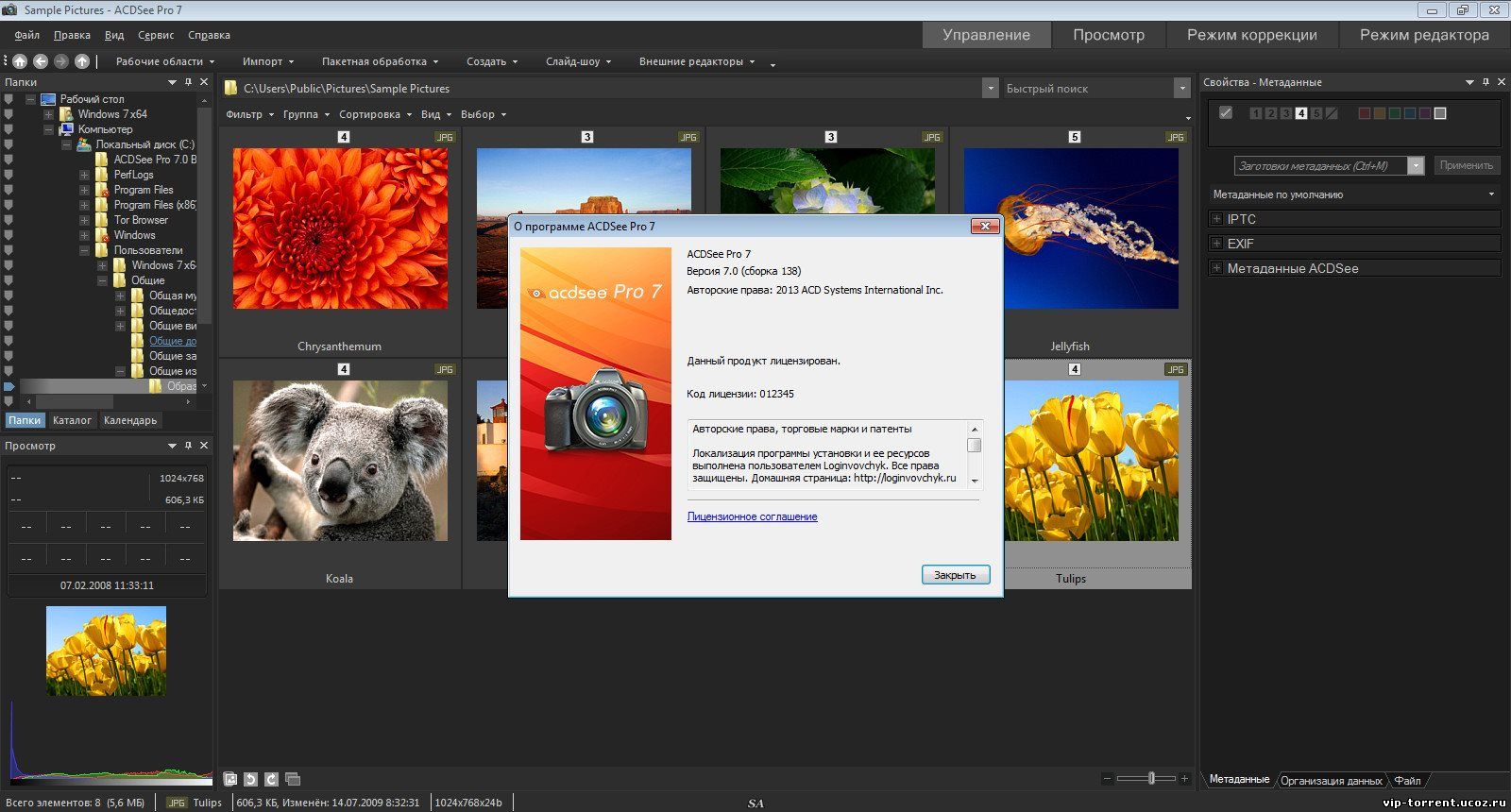Rotate image left icon in bottom toolbar
This screenshot has width=1511, height=812.
point(250,779)
